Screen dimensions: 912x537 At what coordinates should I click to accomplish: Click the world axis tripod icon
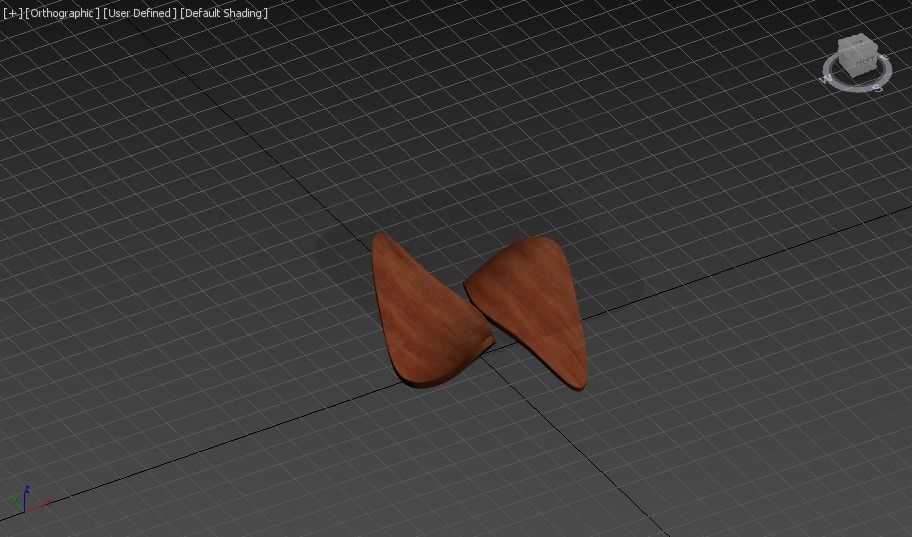pyautogui.click(x=29, y=500)
